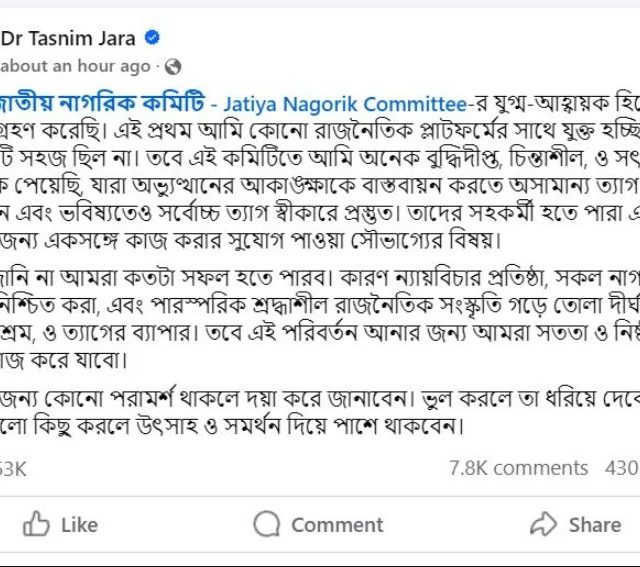Click the line 'জন্য একসঙ্গে কাজ করার সুযোগ'

250,240
